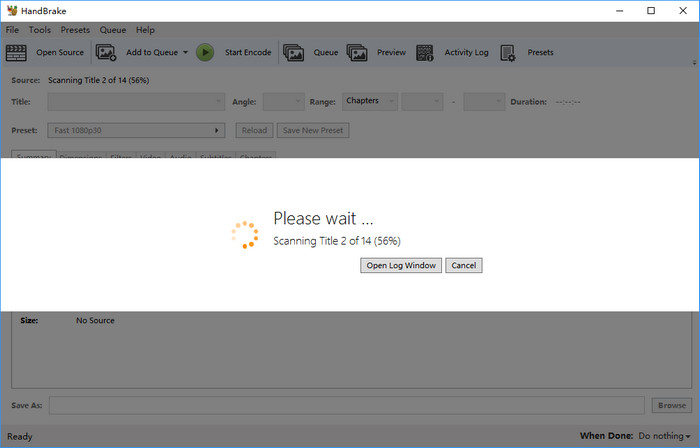Image resolution: width=700 pixels, height=448 pixels.
Task: Click the 'No Source' size value
Action: pos(95,320)
